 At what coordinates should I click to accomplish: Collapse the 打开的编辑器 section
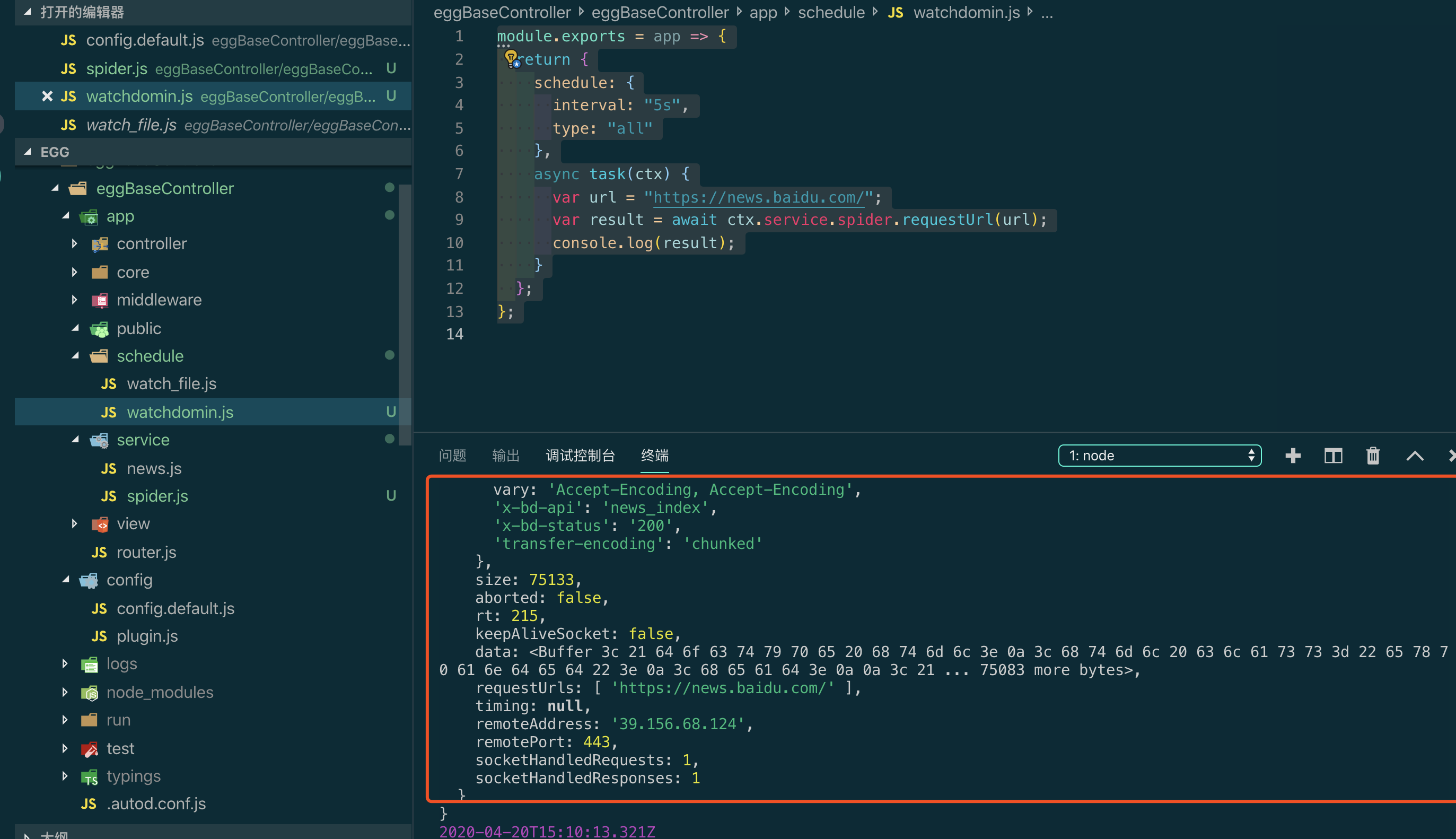27,12
